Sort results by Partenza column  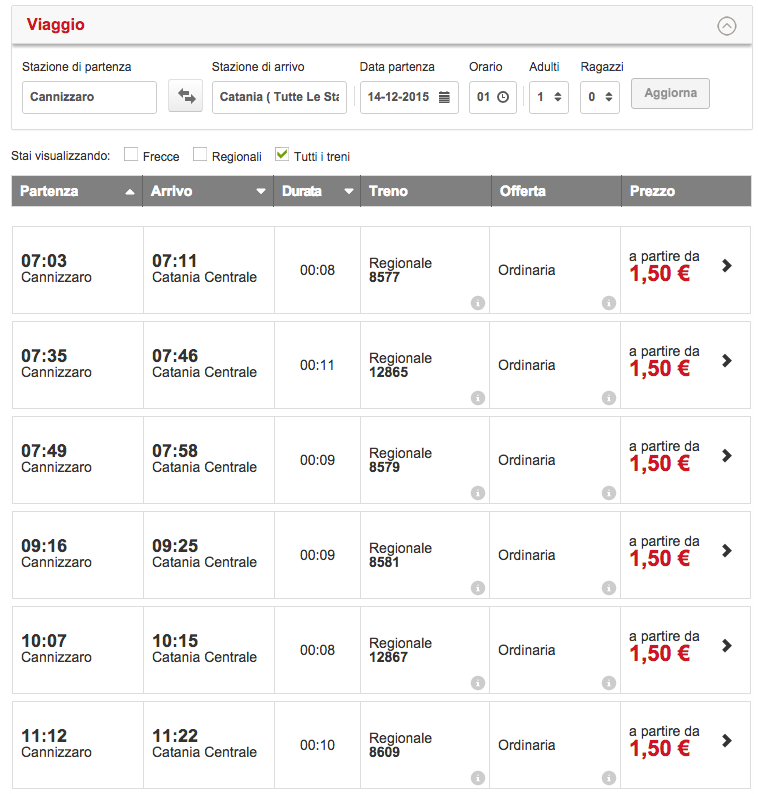(x=76, y=191)
